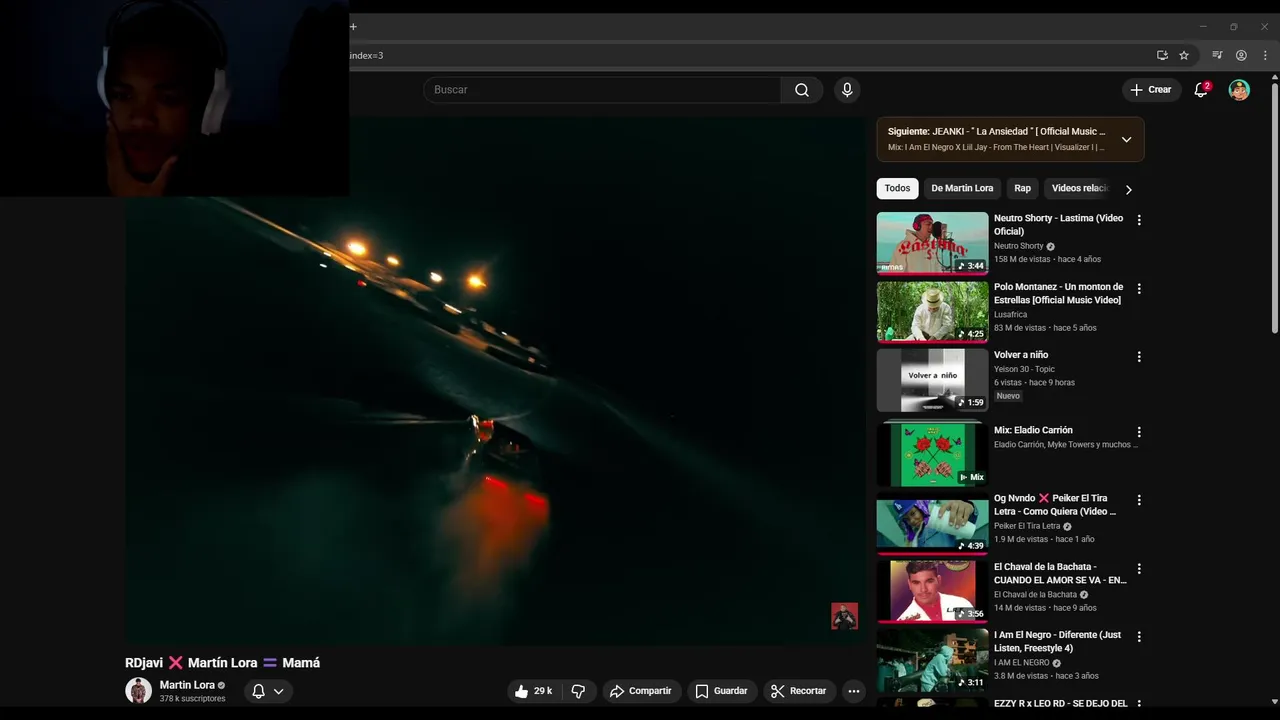This screenshot has height=720, width=1280.
Task: Open the Un monton de Estrellas thumbnail
Action: click(x=932, y=311)
